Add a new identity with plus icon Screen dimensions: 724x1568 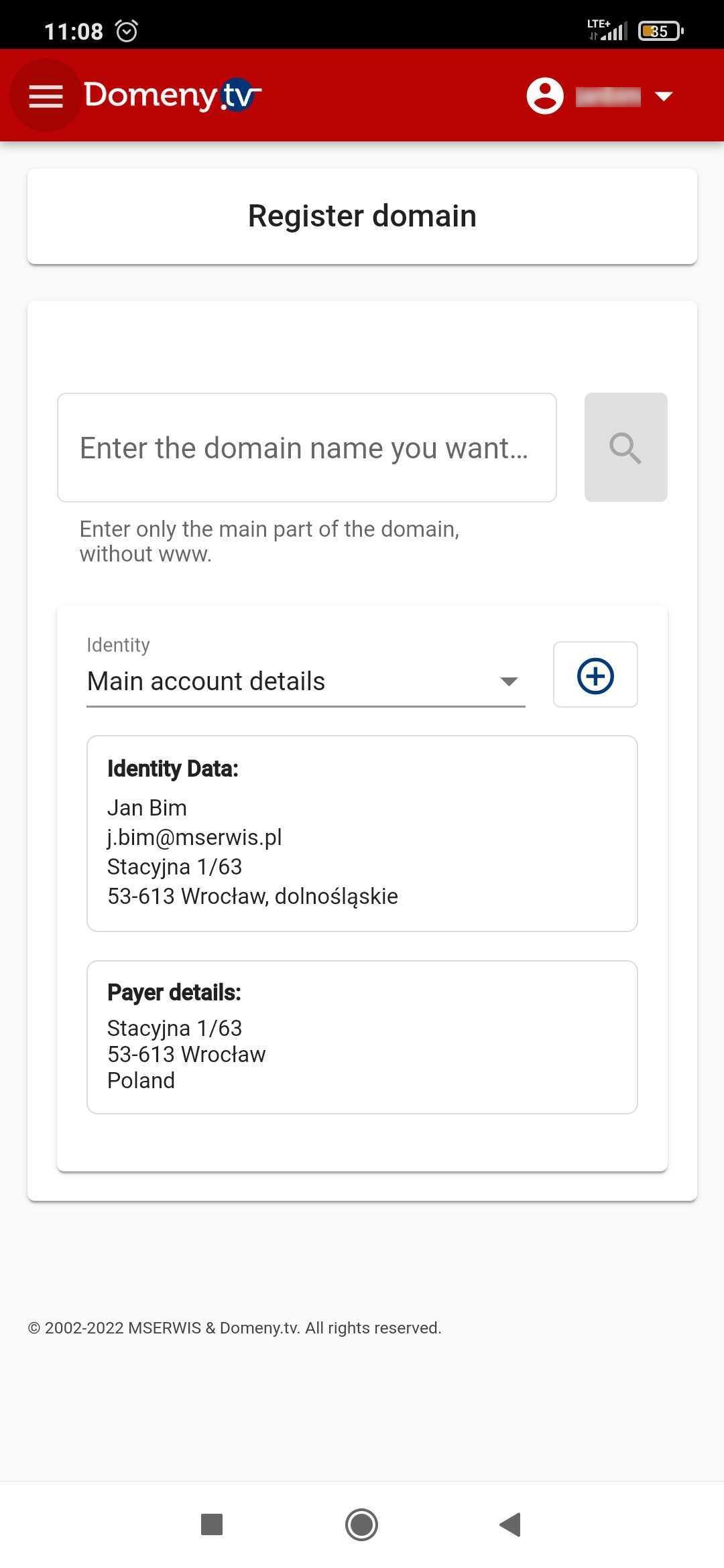[x=595, y=675]
